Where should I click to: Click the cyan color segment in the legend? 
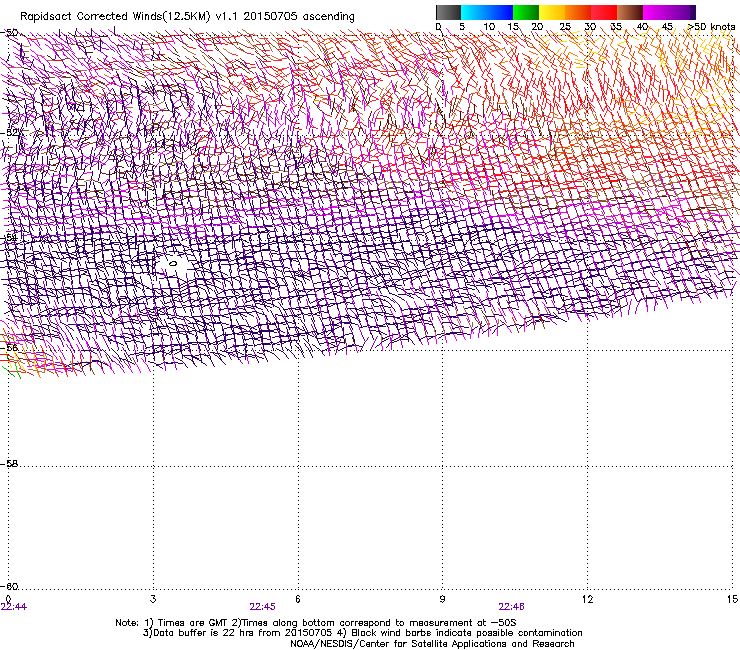point(474,12)
